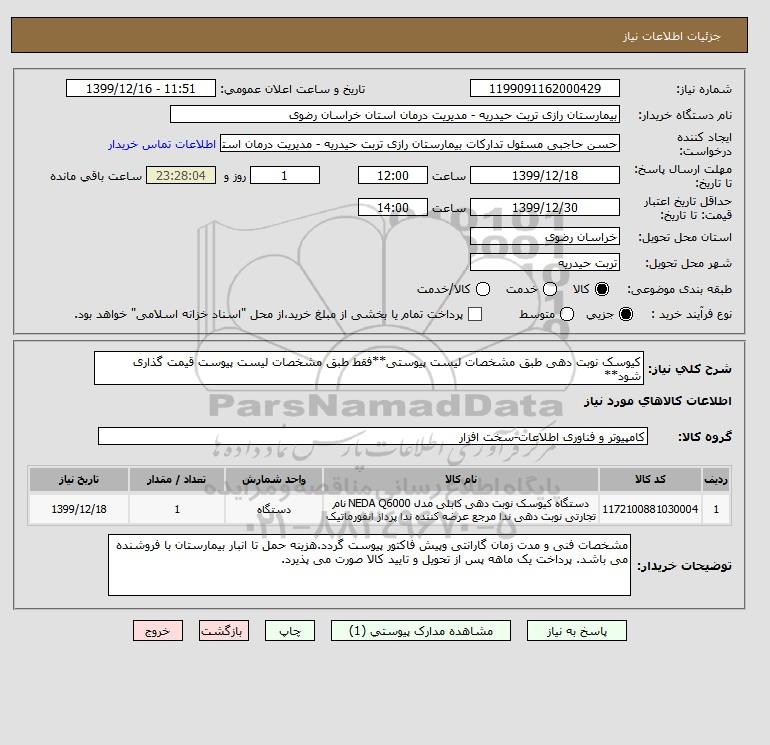This screenshot has width=770, height=745.
Task: Toggle the اسناد خزانه اسلامی payment checkbox
Action: pyautogui.click(x=475, y=314)
